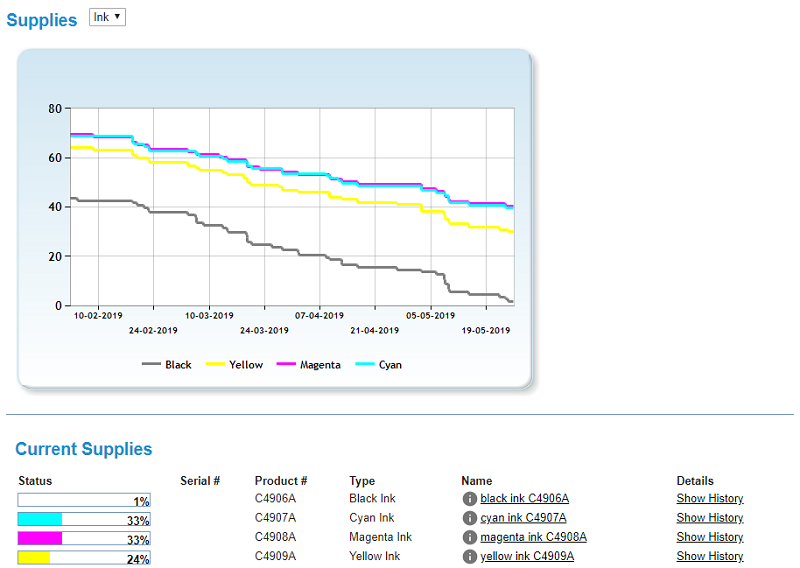Open the Ink supplies dropdown
800x568 pixels.
point(107,17)
